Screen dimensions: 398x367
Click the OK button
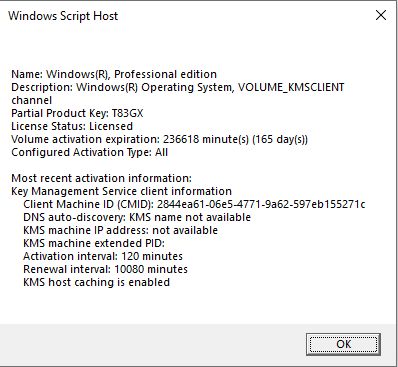click(x=343, y=344)
